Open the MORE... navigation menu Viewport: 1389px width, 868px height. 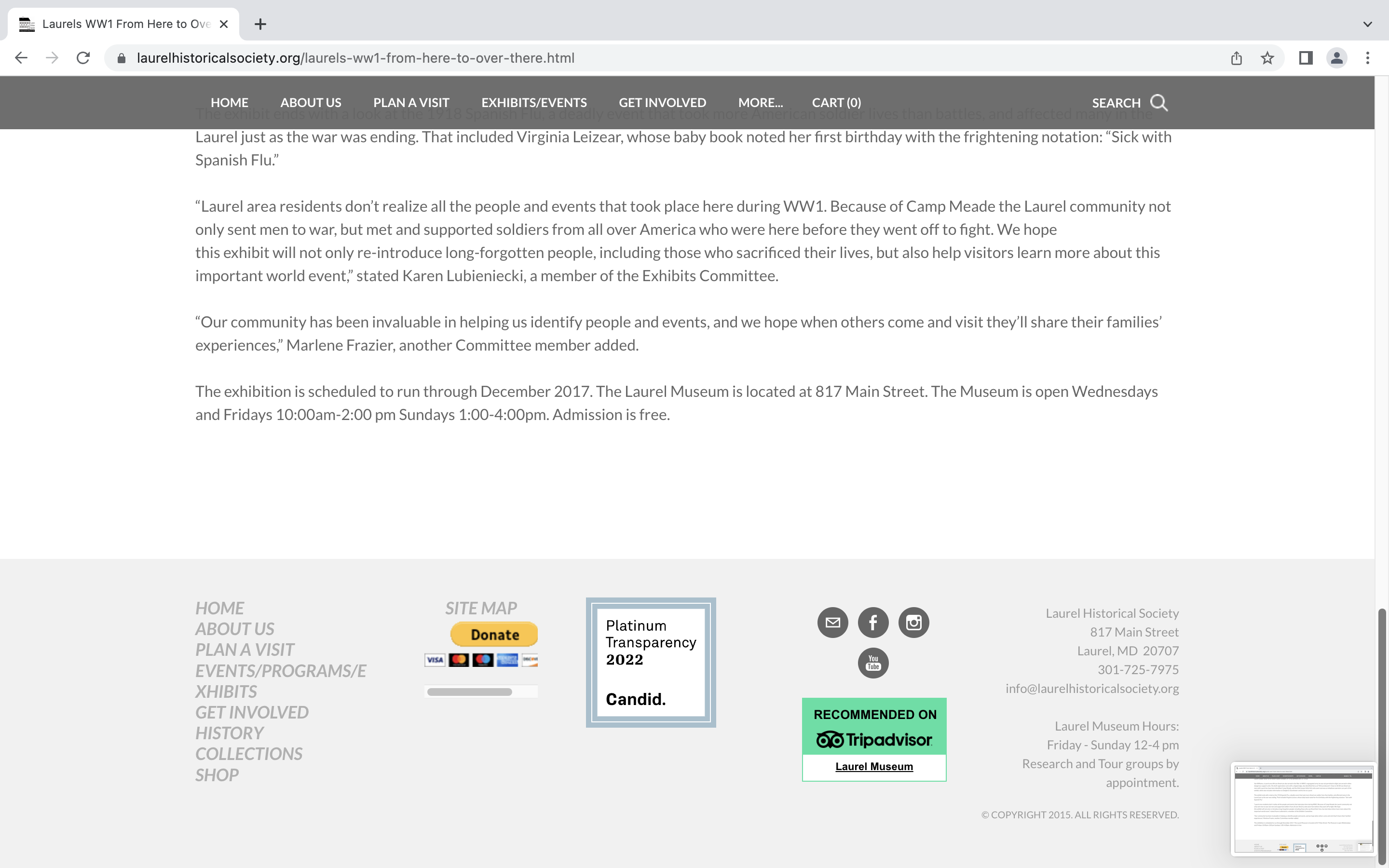pos(760,103)
